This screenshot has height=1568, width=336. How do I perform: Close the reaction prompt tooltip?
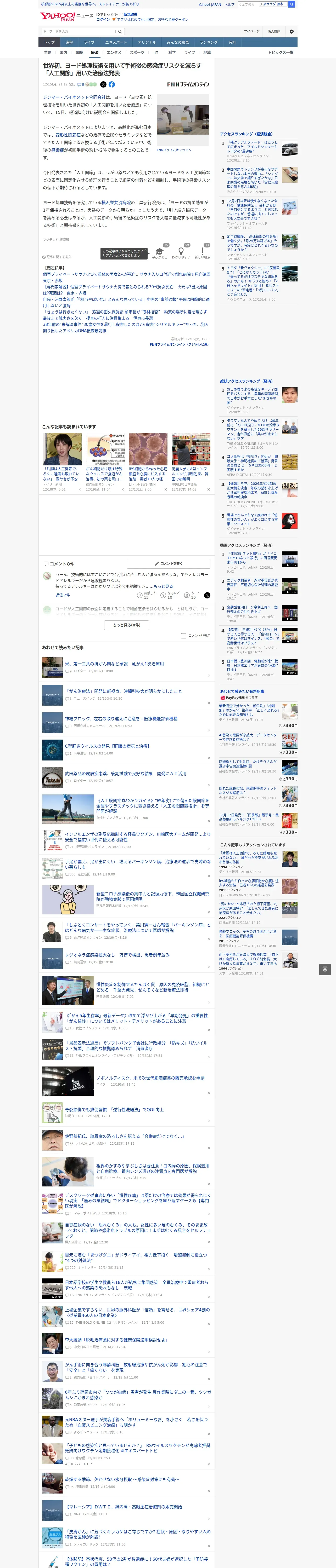pyautogui.click(x=146, y=250)
